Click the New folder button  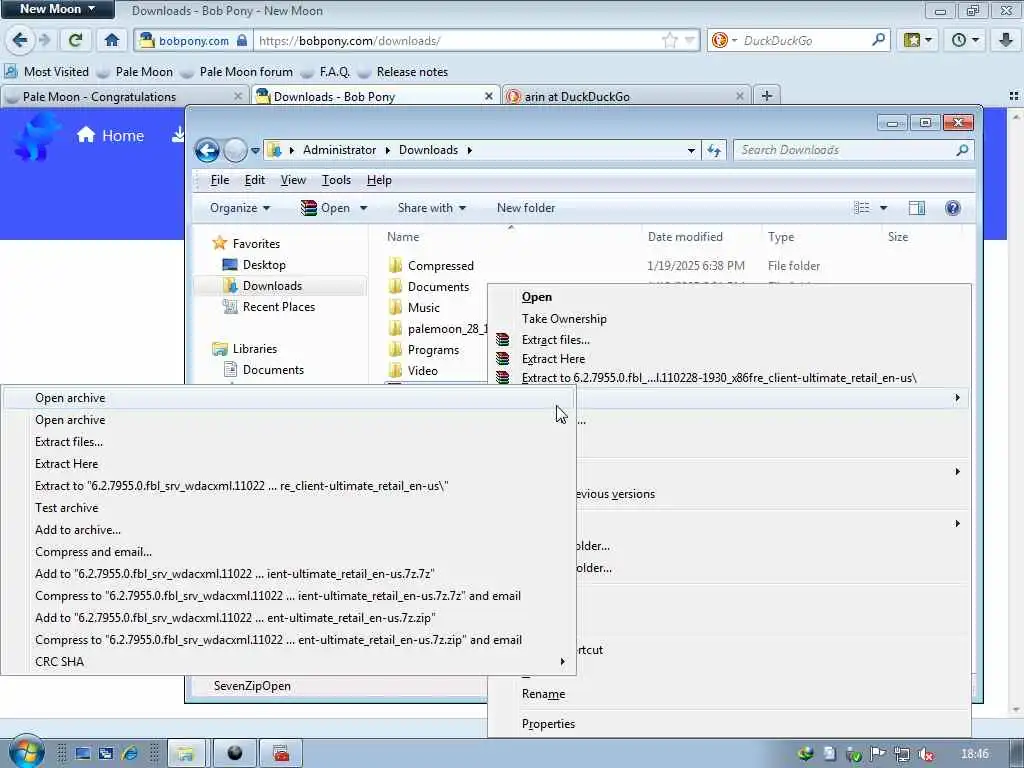[526, 208]
